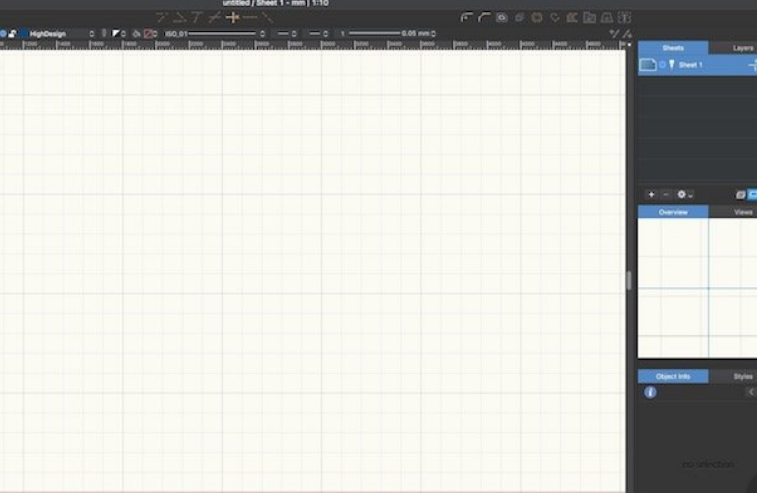Click the paint bucket fill icon

click(x=136, y=34)
